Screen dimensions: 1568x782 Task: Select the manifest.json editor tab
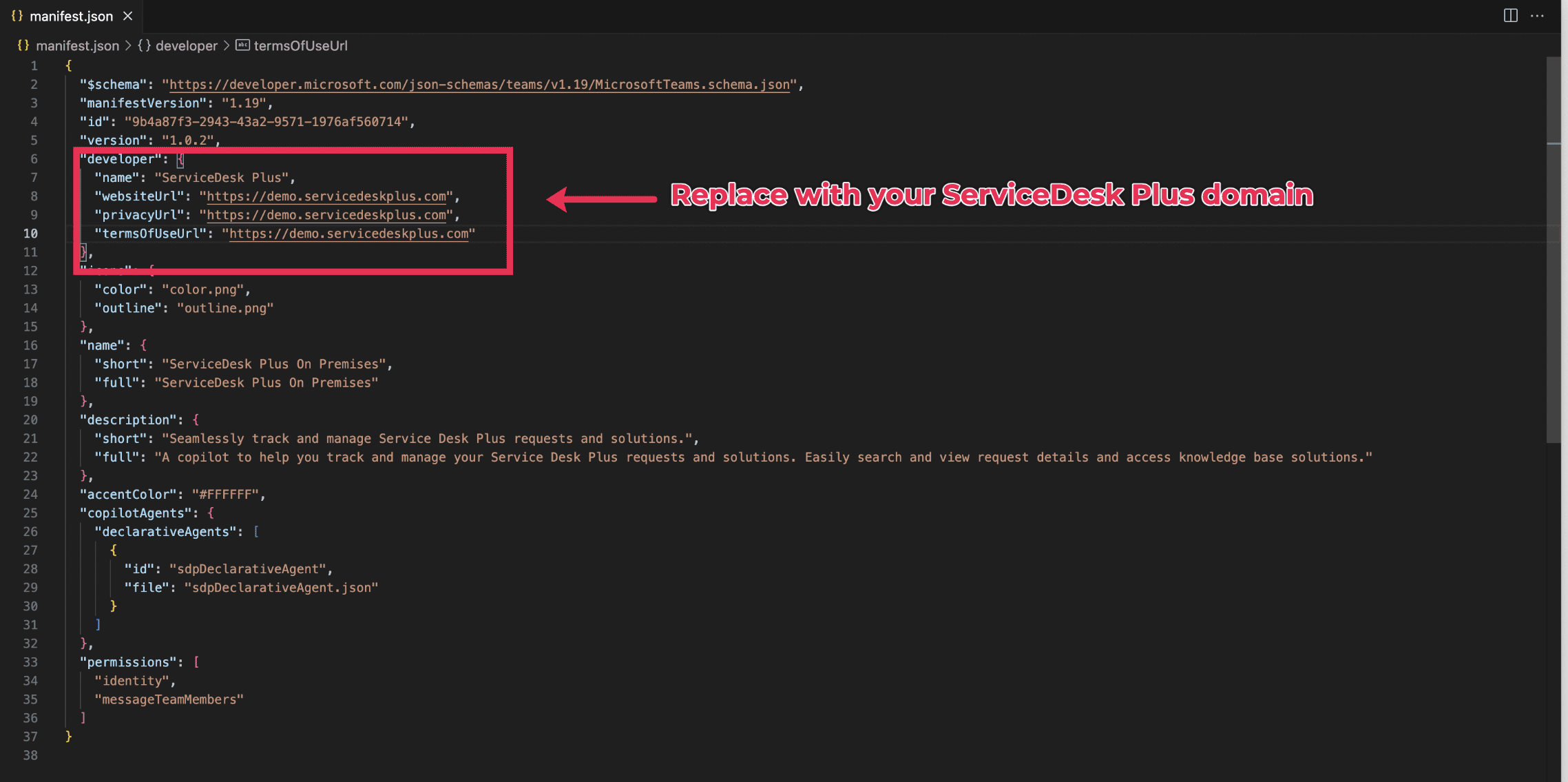pos(71,16)
